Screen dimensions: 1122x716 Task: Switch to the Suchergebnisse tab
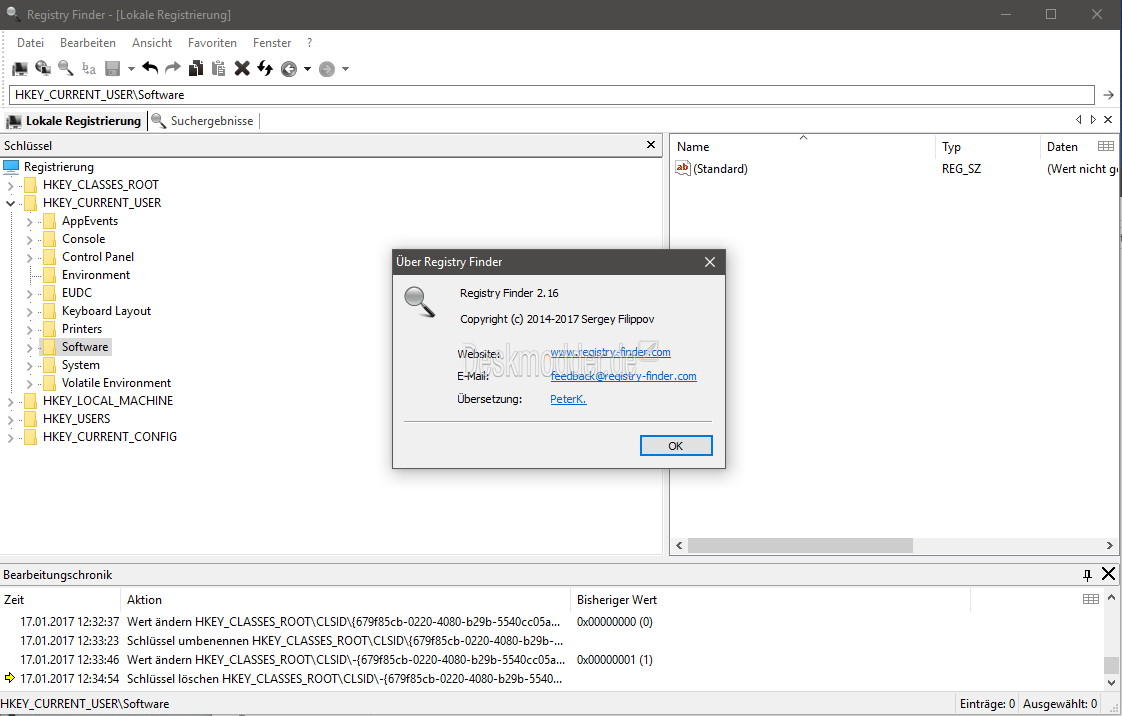point(204,121)
